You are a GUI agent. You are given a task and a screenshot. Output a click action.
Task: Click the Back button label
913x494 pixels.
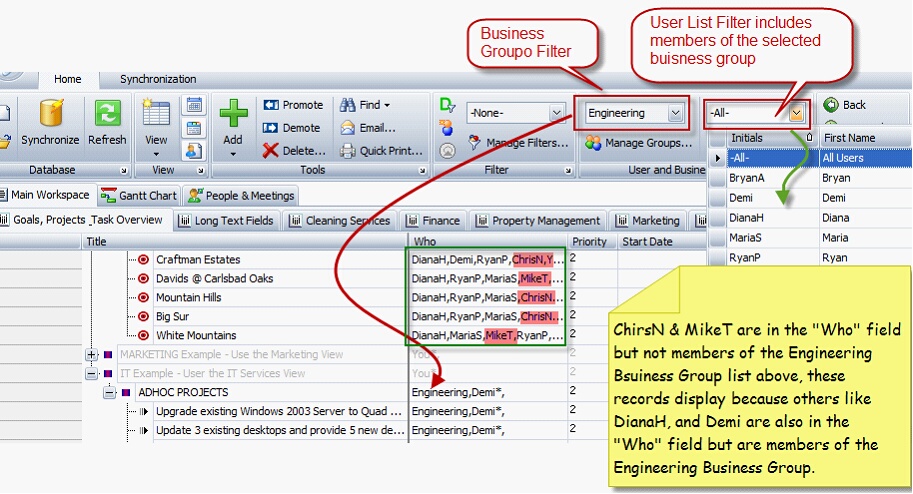tap(854, 105)
